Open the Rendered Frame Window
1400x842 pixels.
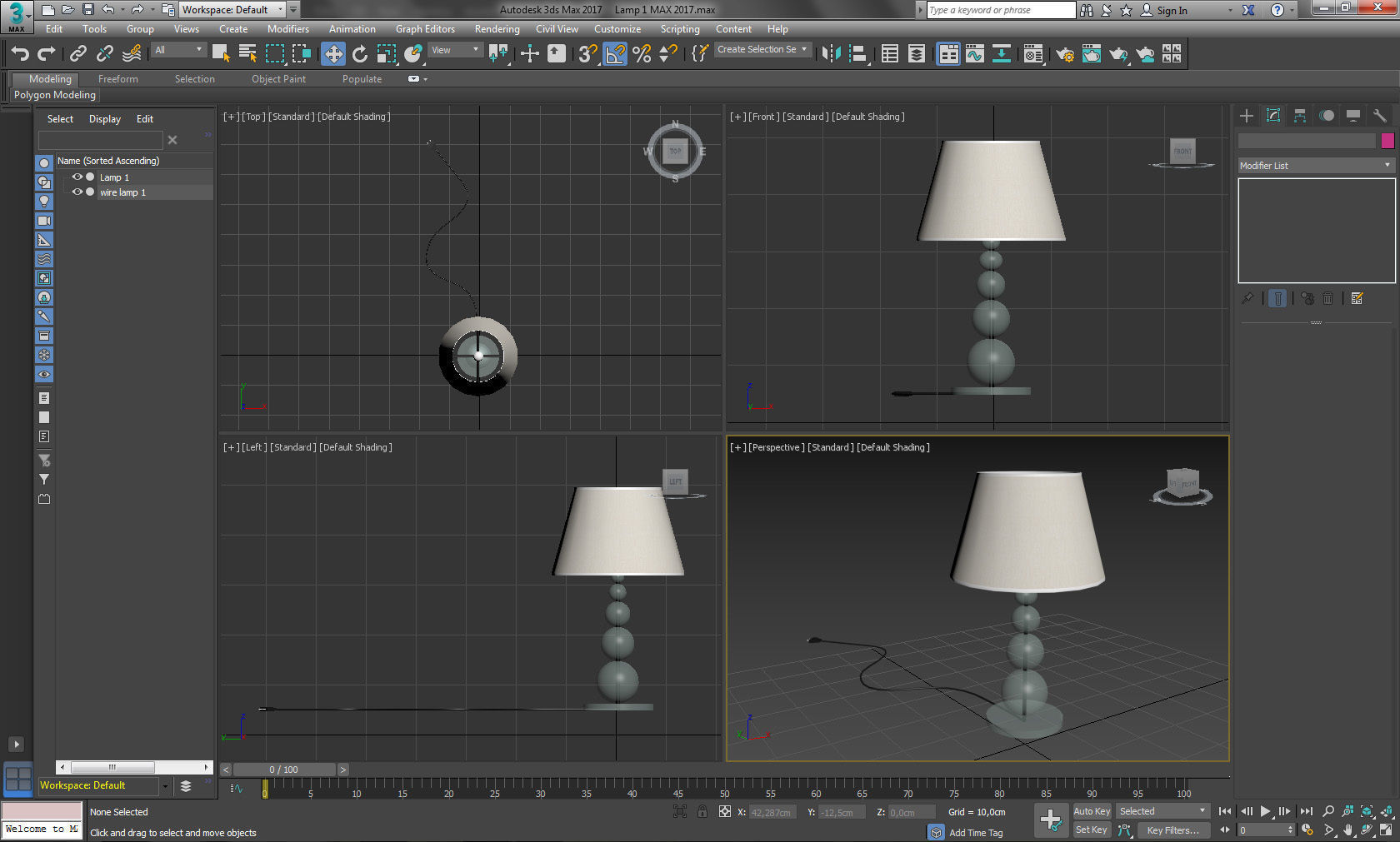pyautogui.click(x=1092, y=54)
